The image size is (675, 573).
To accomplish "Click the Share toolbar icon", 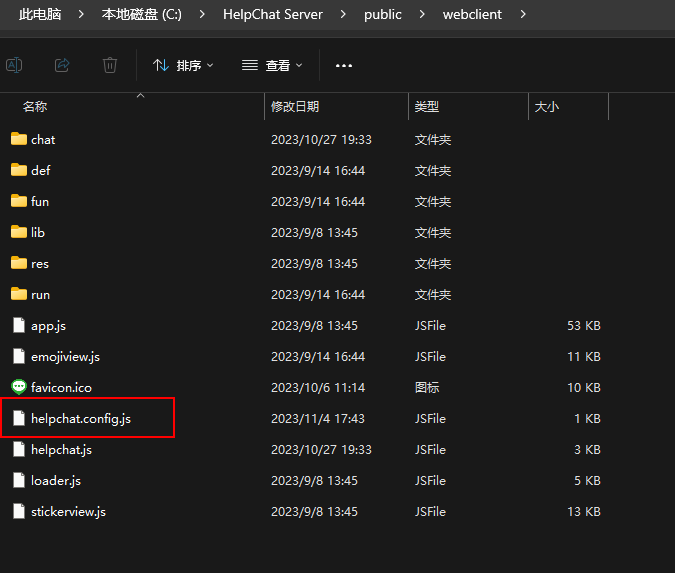I will click(x=62, y=65).
